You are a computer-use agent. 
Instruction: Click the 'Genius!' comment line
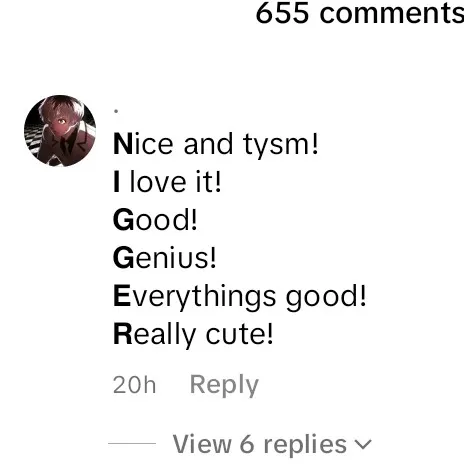(x=164, y=258)
